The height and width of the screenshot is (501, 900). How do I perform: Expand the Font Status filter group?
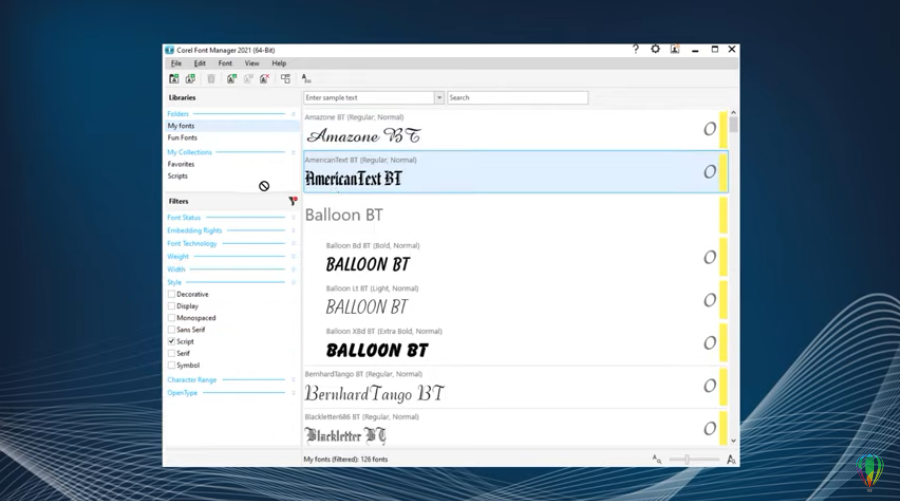tap(293, 218)
